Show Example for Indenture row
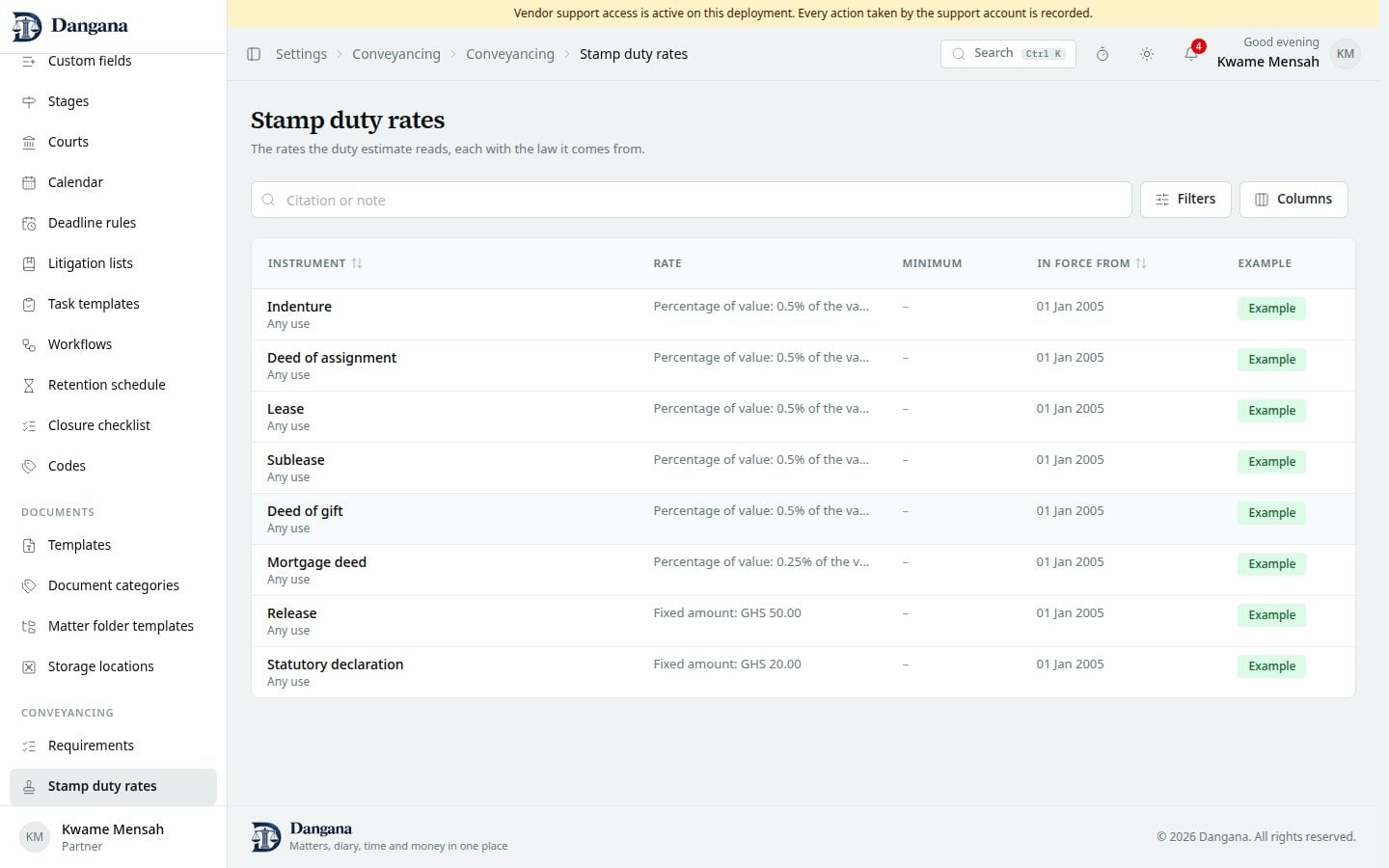 1271,309
